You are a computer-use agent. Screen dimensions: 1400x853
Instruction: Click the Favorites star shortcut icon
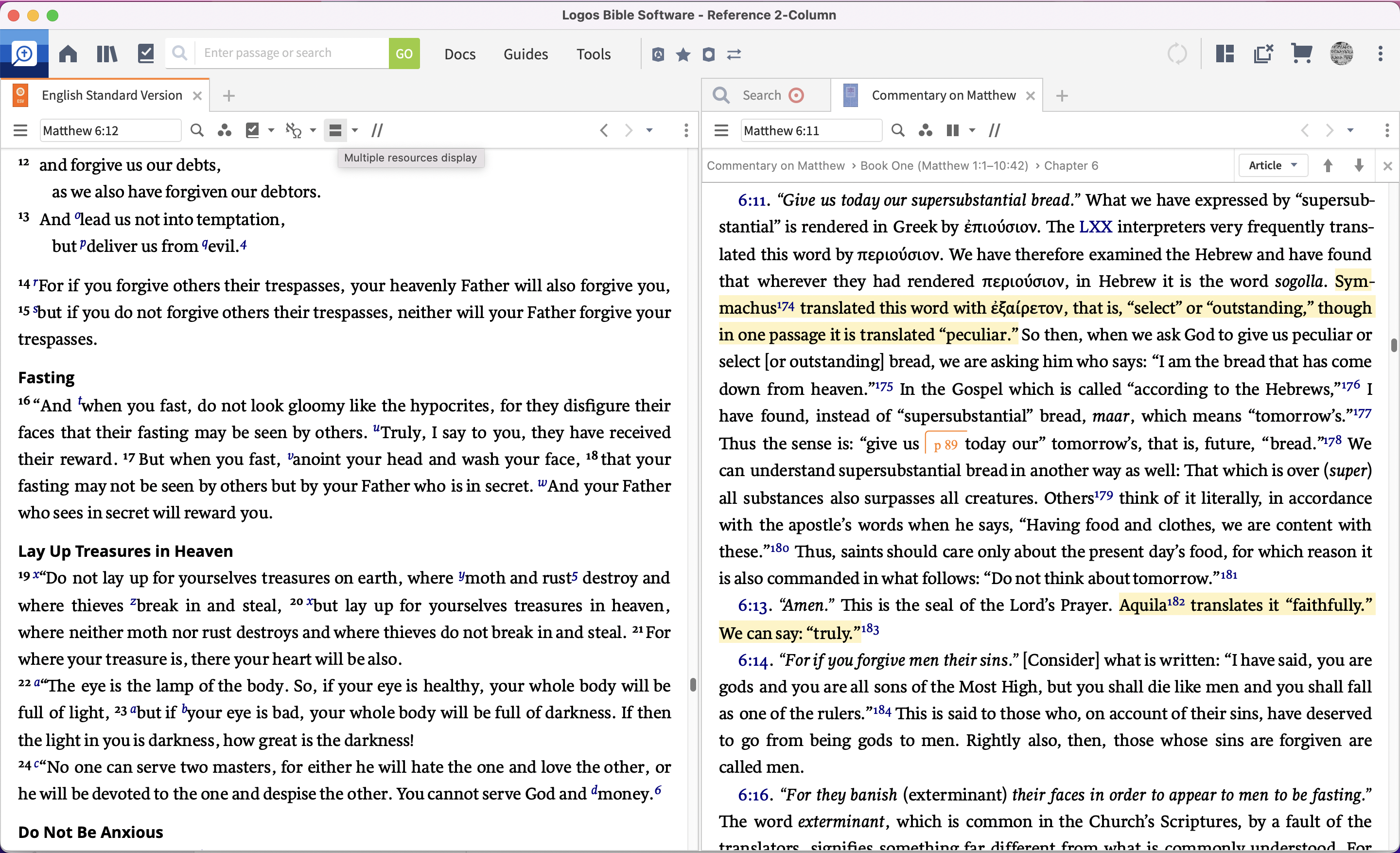683,54
